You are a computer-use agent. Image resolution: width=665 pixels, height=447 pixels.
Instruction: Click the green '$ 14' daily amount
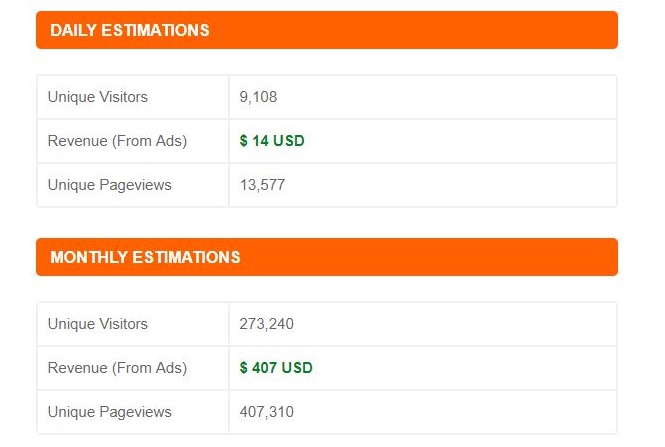pyautogui.click(x=254, y=141)
